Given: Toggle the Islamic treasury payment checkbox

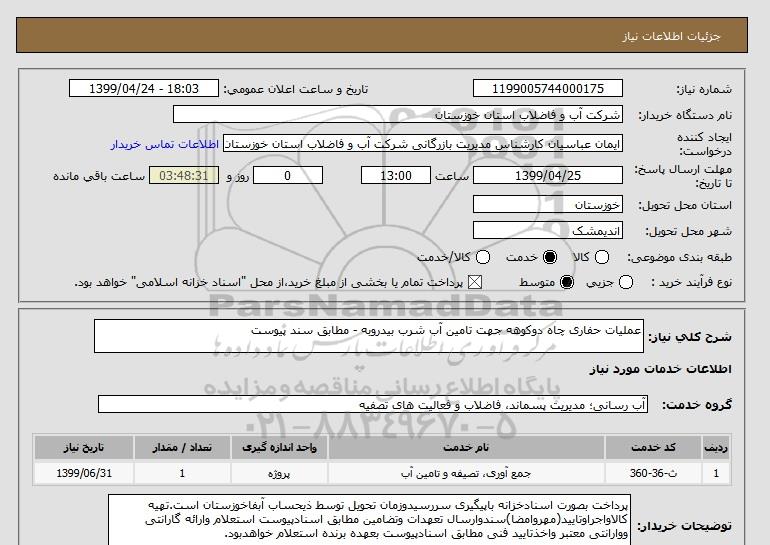Looking at the screenshot, I should (x=474, y=282).
